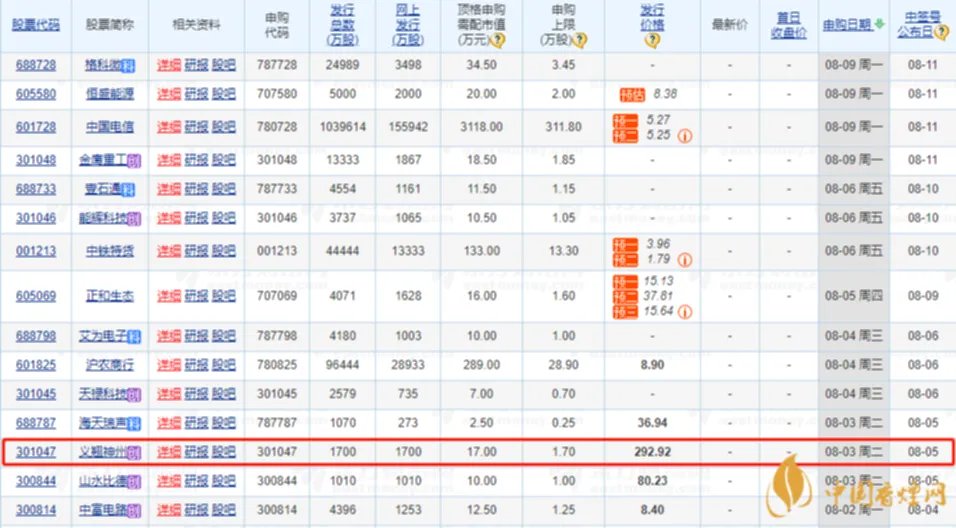Click 预二 badge next to 1.79

pos(625,260)
